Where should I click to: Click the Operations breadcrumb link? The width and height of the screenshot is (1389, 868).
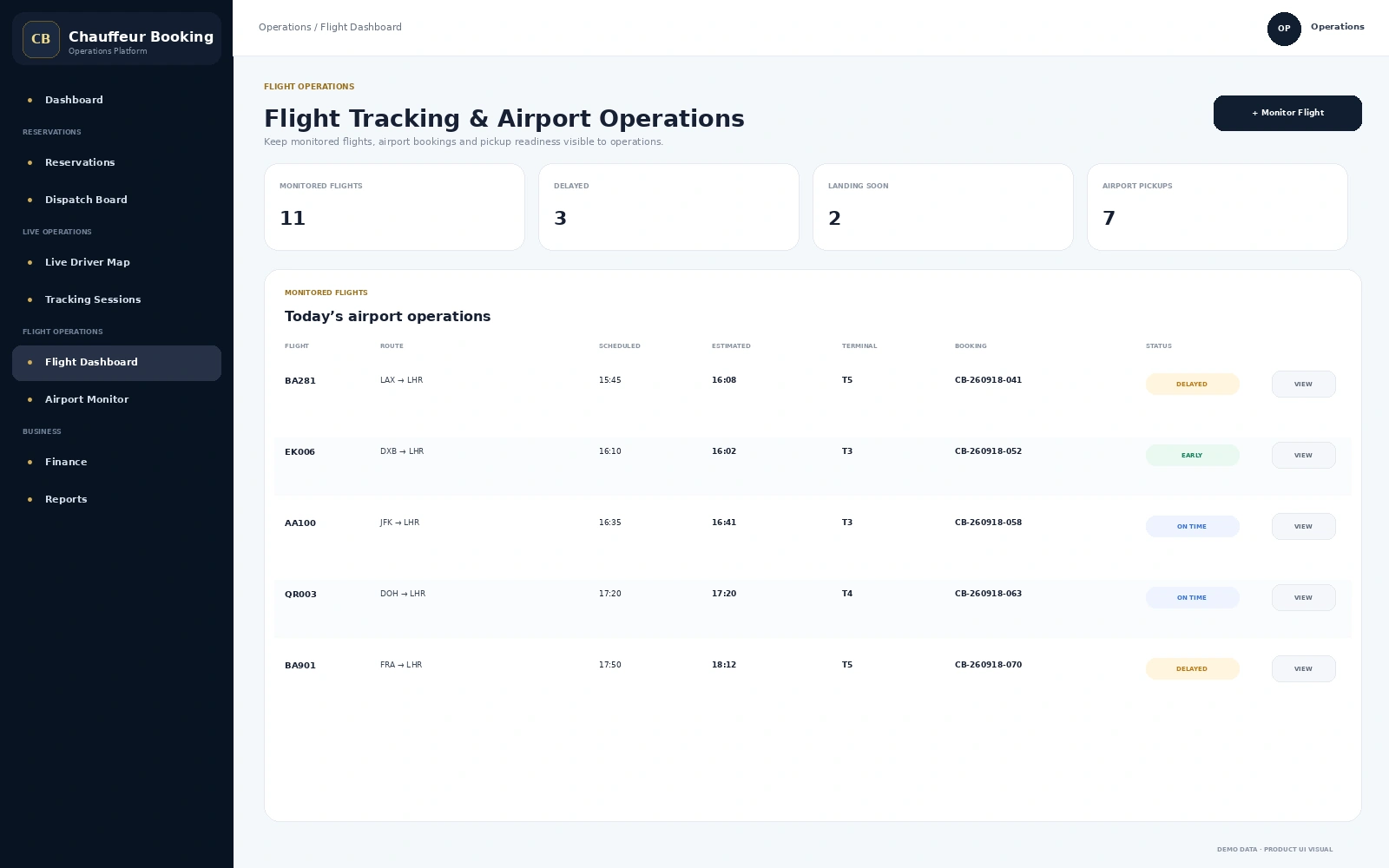pyautogui.click(x=285, y=27)
